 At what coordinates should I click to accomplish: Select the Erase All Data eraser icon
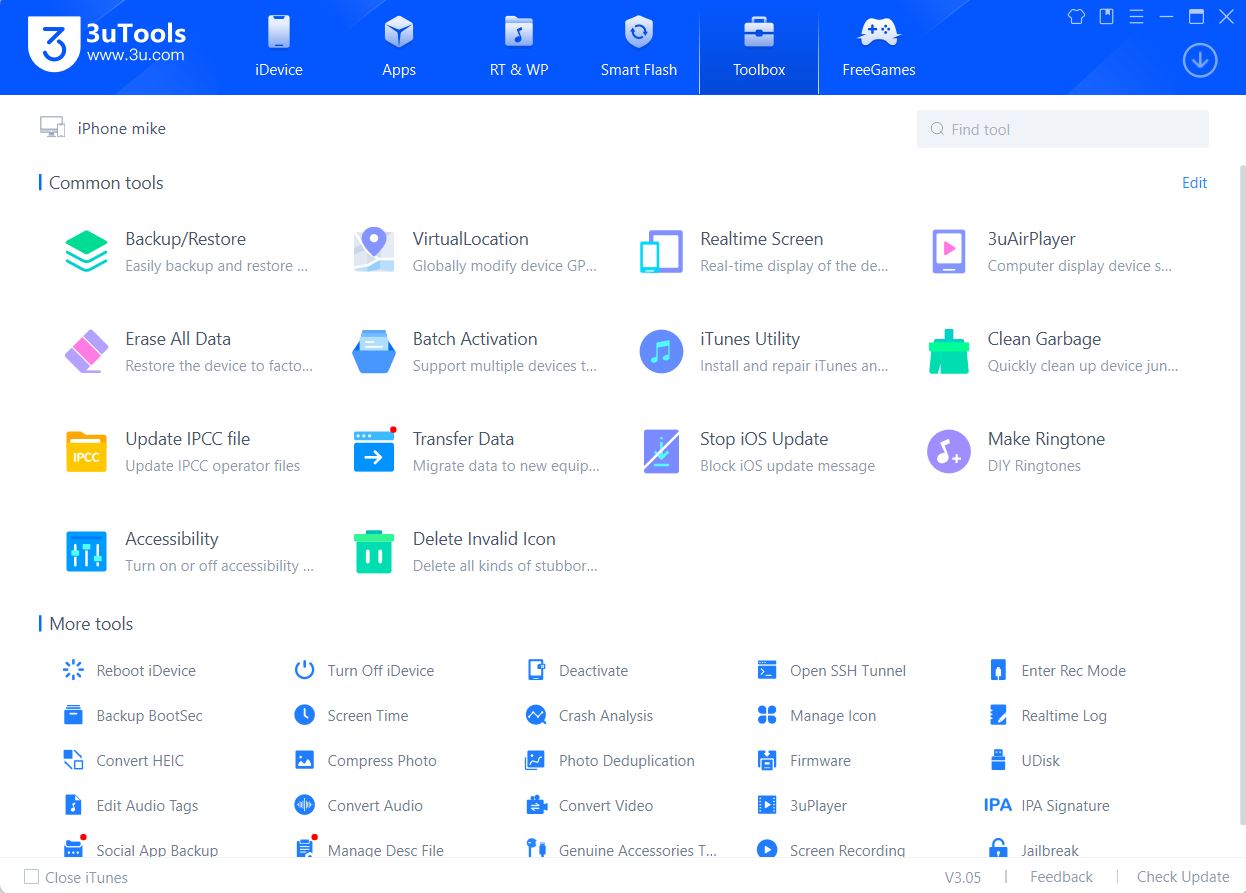[x=86, y=351]
